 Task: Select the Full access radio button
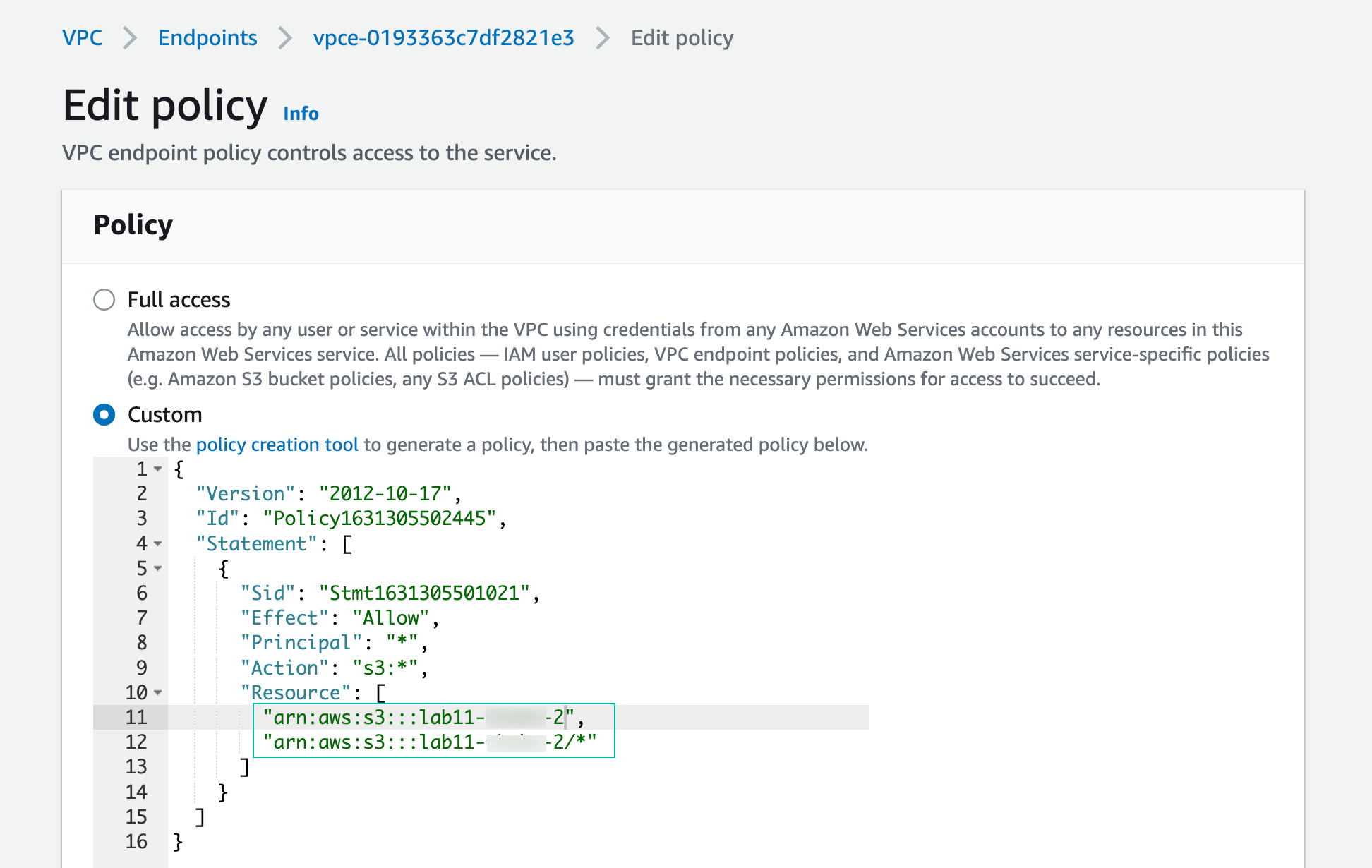pos(104,299)
